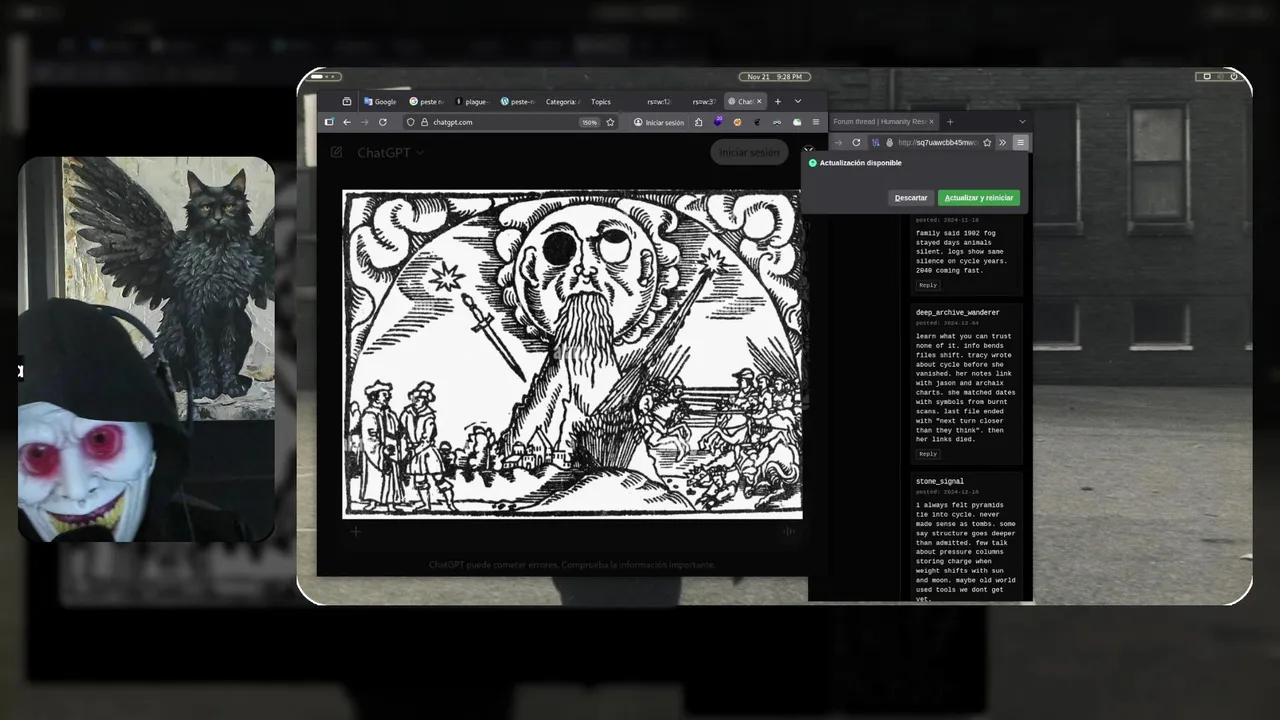This screenshot has width=1280, height=720.
Task: Click 'Descartar' on the update notice
Action: coord(911,198)
